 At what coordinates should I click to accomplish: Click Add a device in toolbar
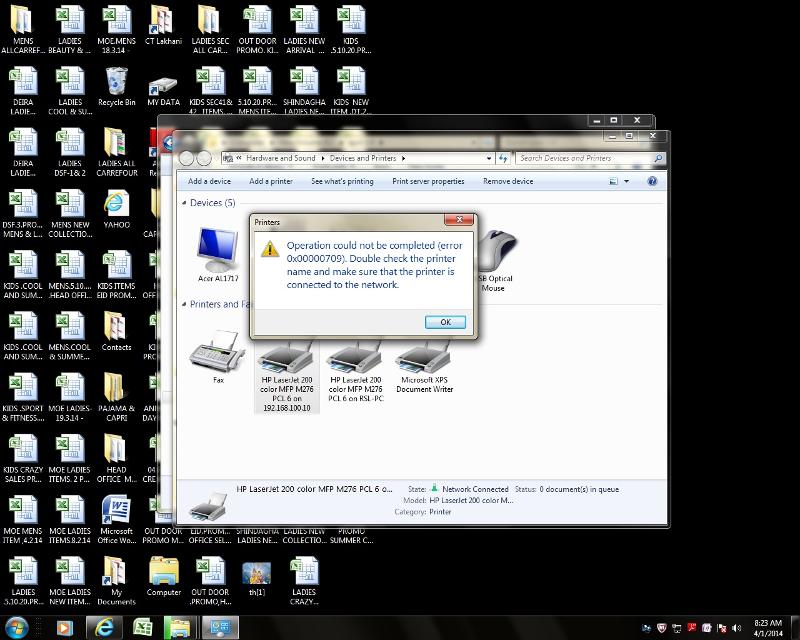coord(209,181)
